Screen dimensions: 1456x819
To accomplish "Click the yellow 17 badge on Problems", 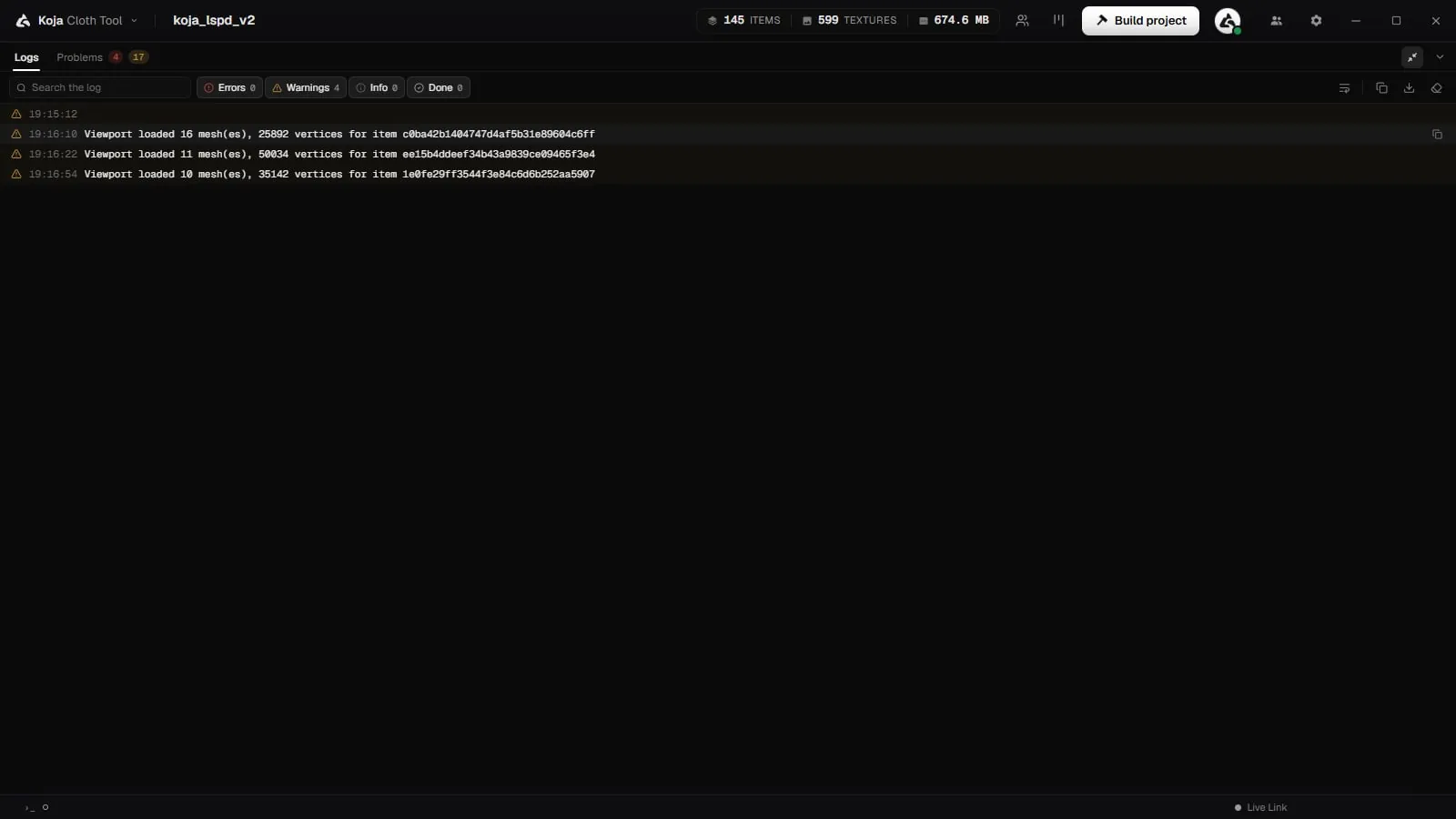I will (138, 57).
